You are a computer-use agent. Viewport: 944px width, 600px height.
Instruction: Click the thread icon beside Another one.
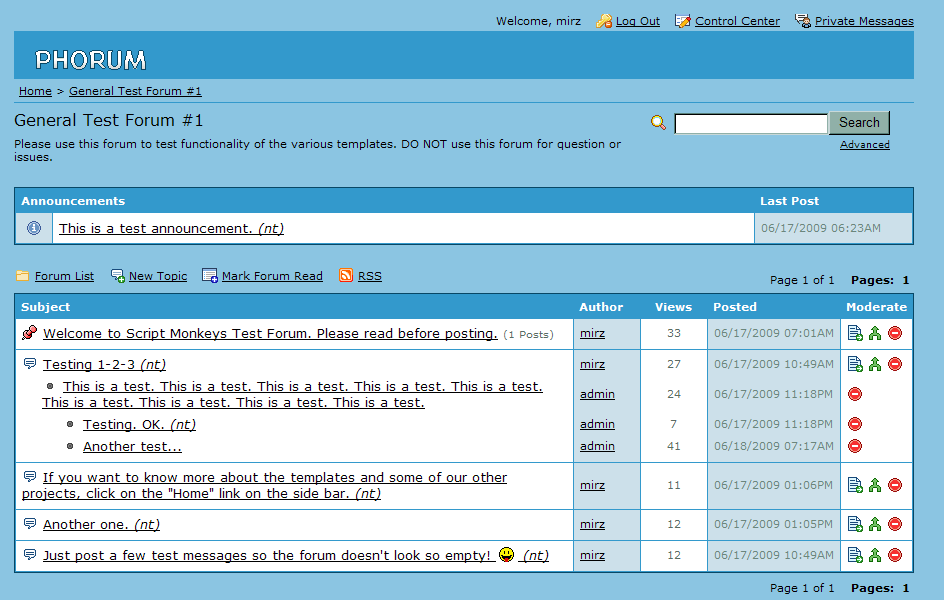(30, 524)
